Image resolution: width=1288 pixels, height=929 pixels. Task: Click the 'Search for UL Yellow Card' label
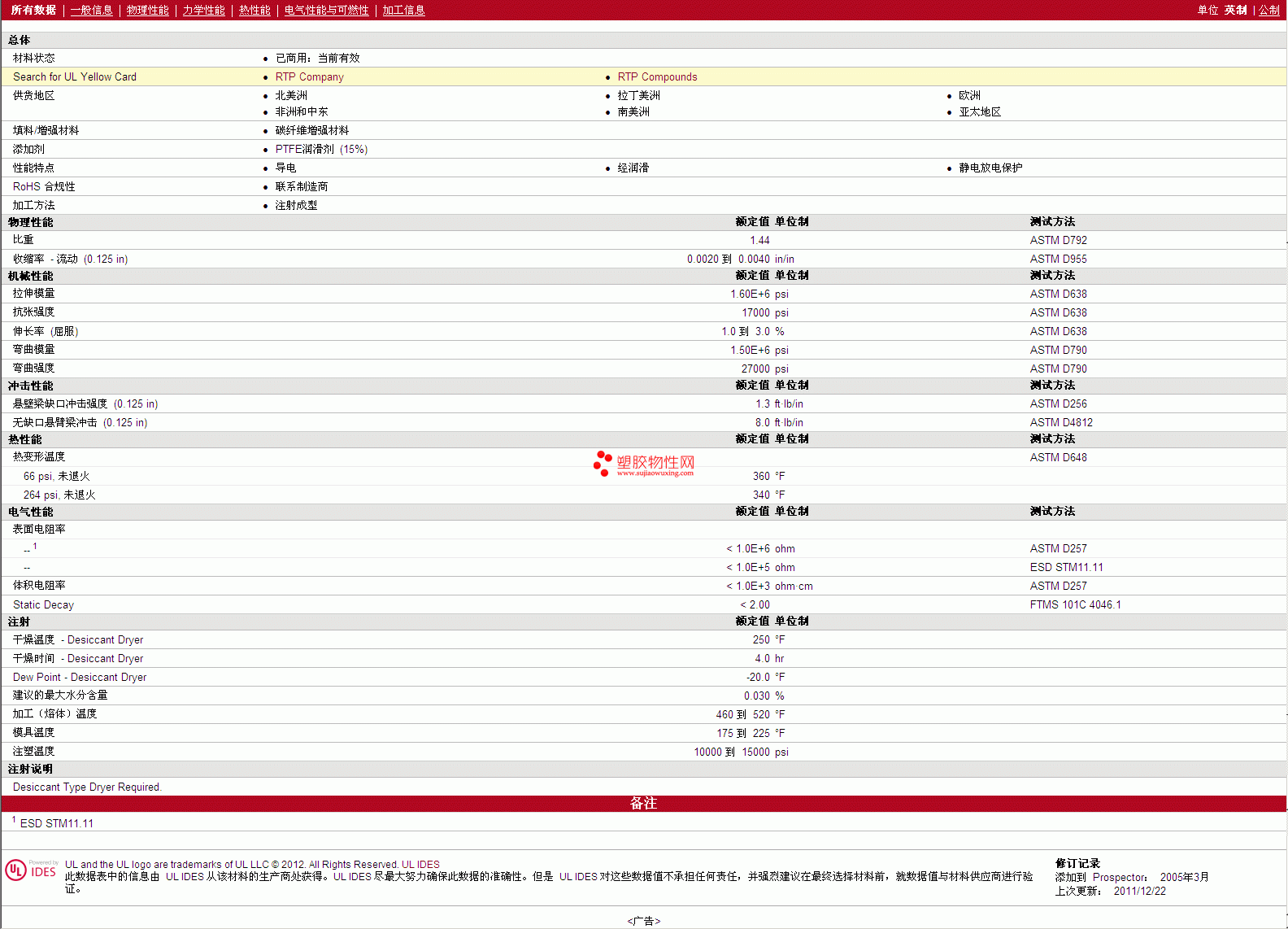tap(75, 76)
